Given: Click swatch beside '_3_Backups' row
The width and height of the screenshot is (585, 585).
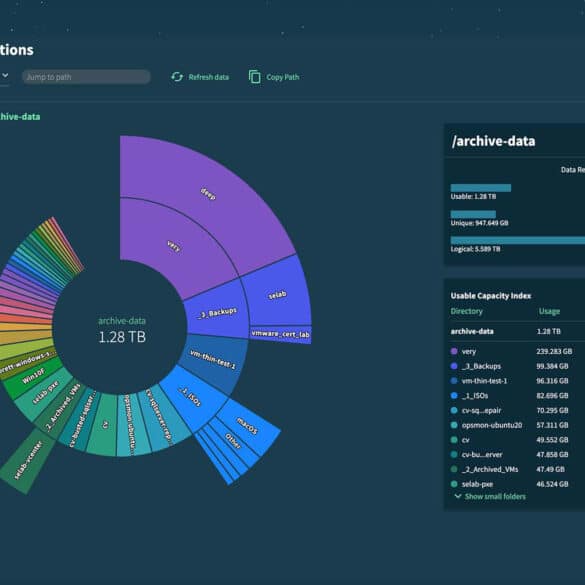Looking at the screenshot, I should tap(454, 366).
